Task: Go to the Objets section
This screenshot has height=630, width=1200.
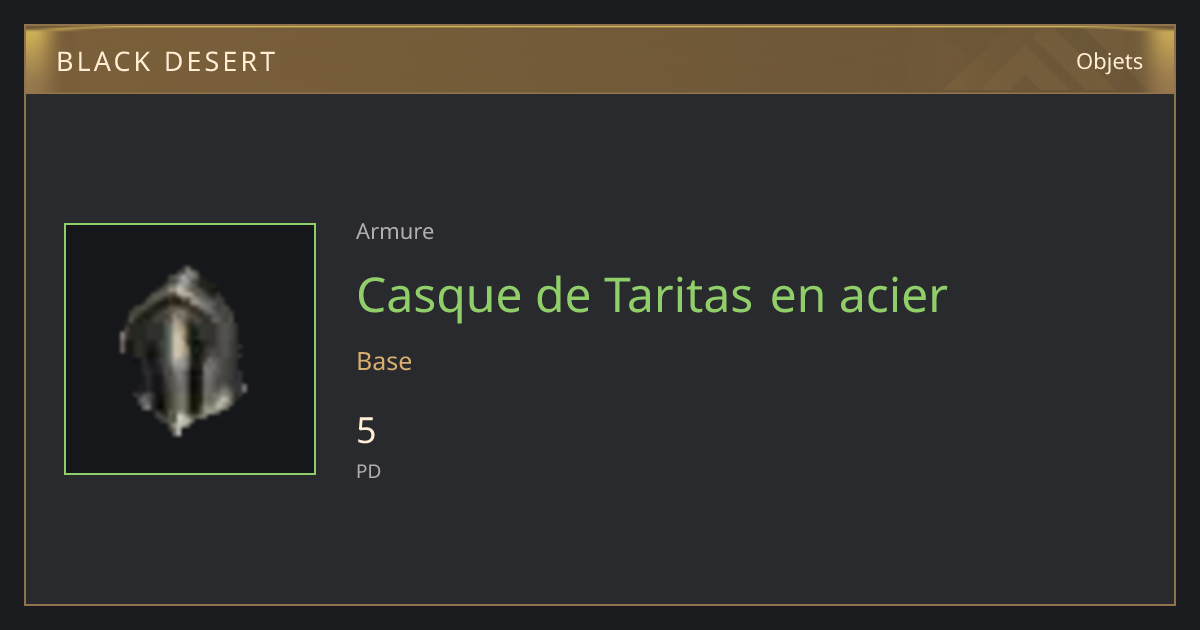Action: (x=1109, y=61)
